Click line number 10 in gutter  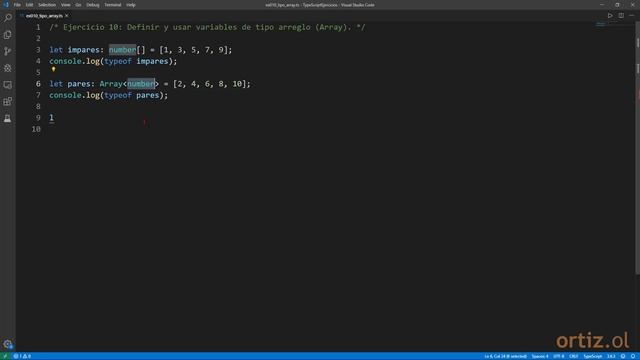[36, 129]
